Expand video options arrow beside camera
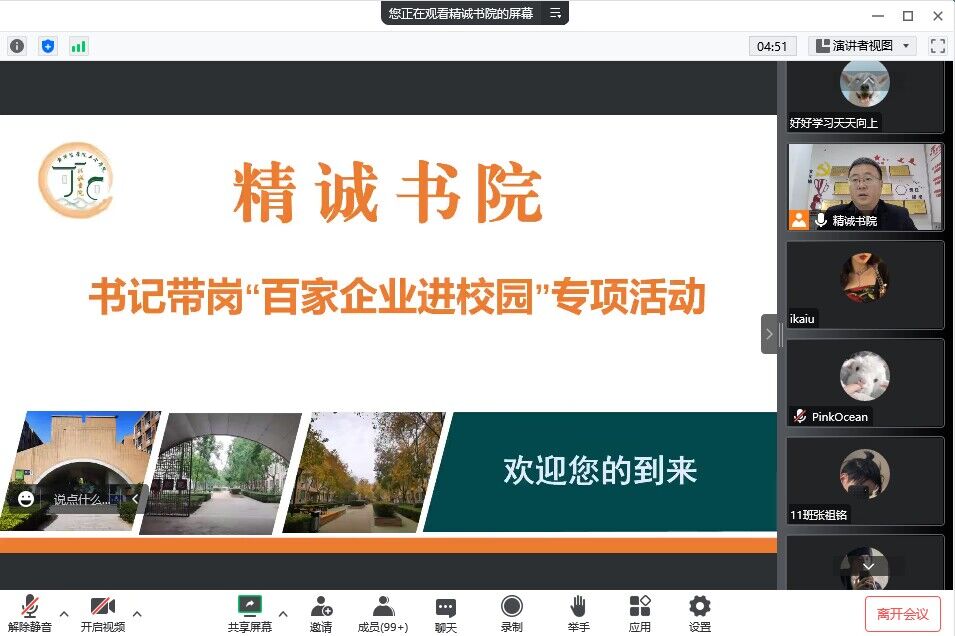 point(137,613)
